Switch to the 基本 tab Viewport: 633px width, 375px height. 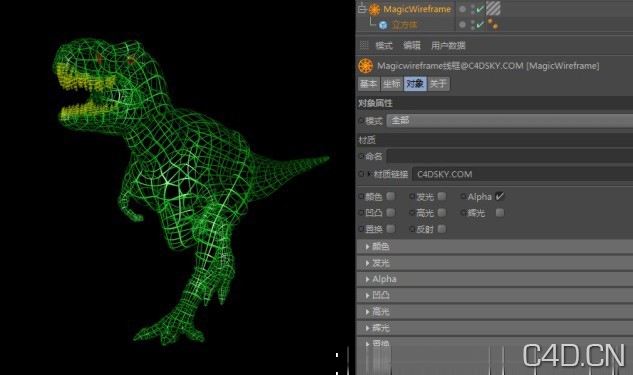tap(369, 84)
